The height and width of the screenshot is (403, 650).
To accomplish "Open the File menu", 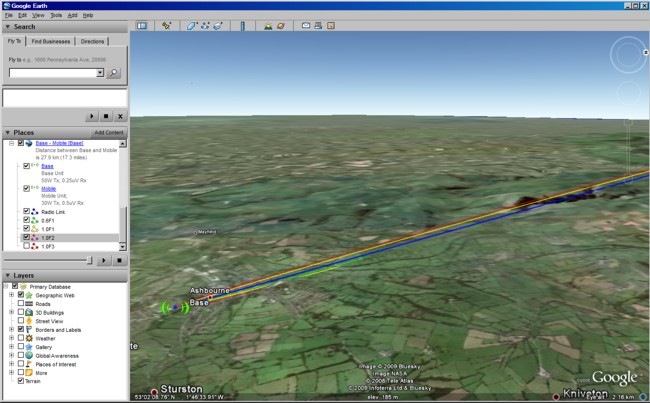I will (9, 15).
